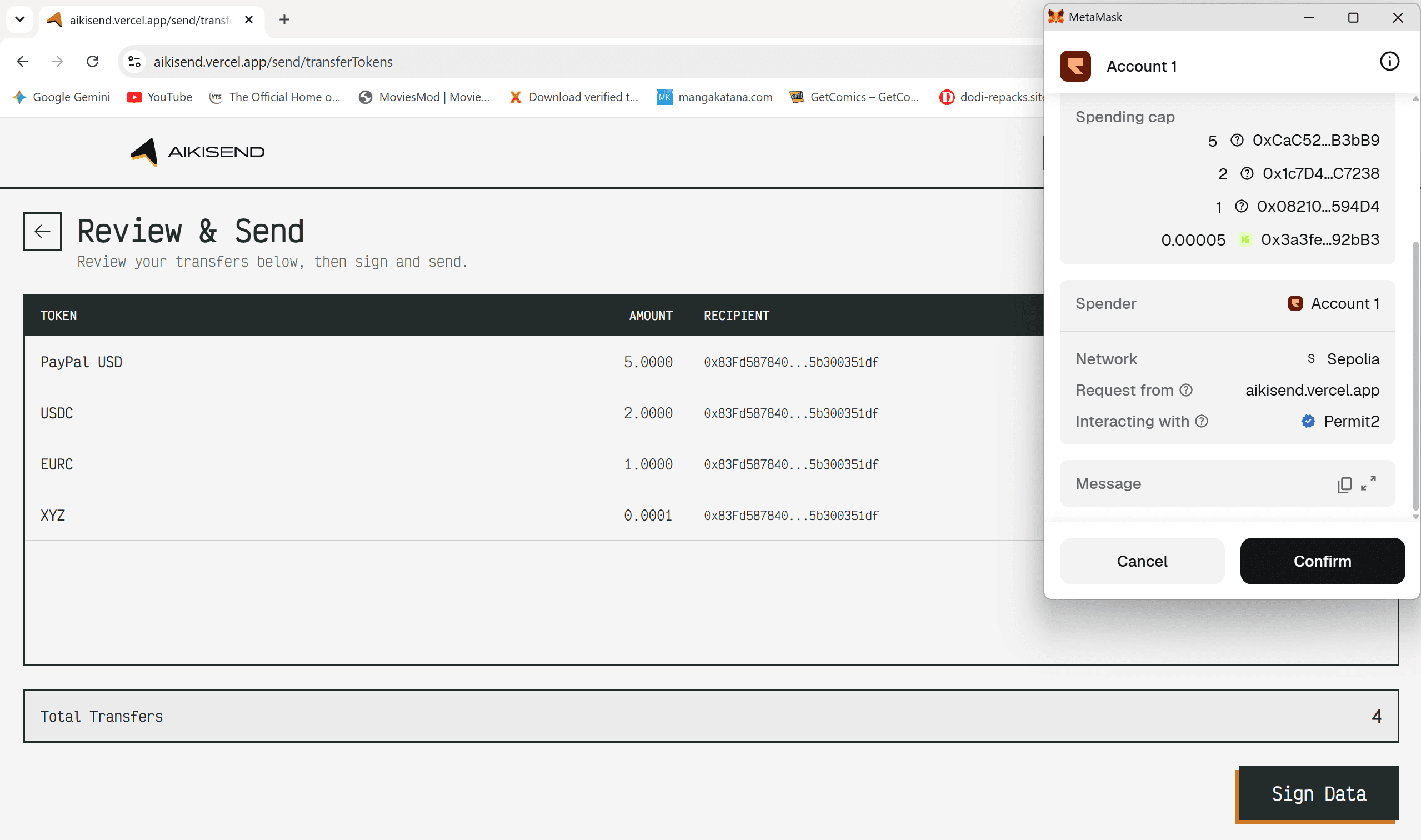Image resolution: width=1421 pixels, height=840 pixels.
Task: Click the 0x1c7D4...C7238 token address
Action: click(1321, 173)
